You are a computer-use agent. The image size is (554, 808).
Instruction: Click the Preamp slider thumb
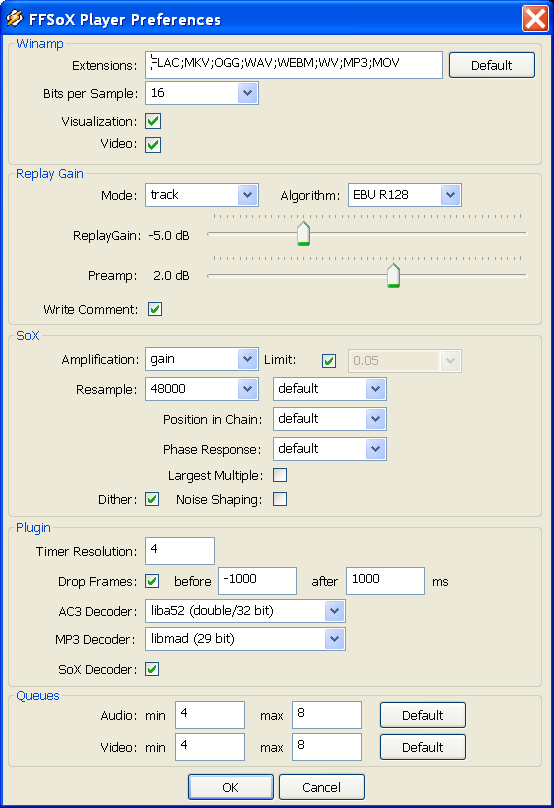pyautogui.click(x=393, y=275)
